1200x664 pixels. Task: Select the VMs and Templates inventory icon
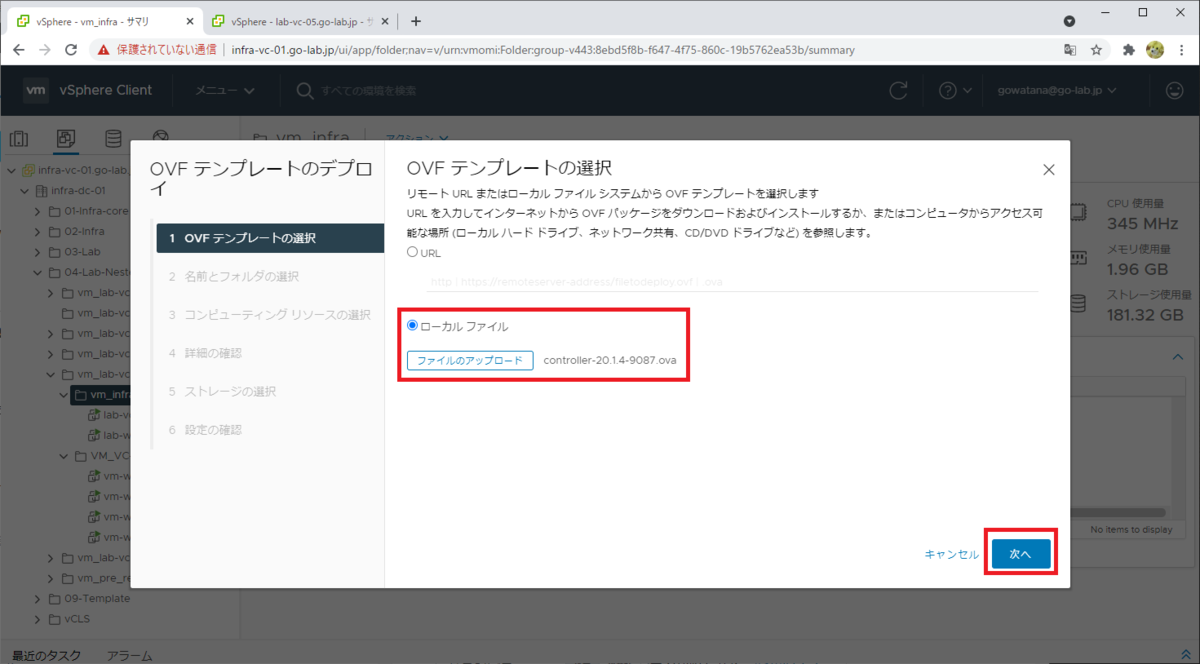pos(66,138)
